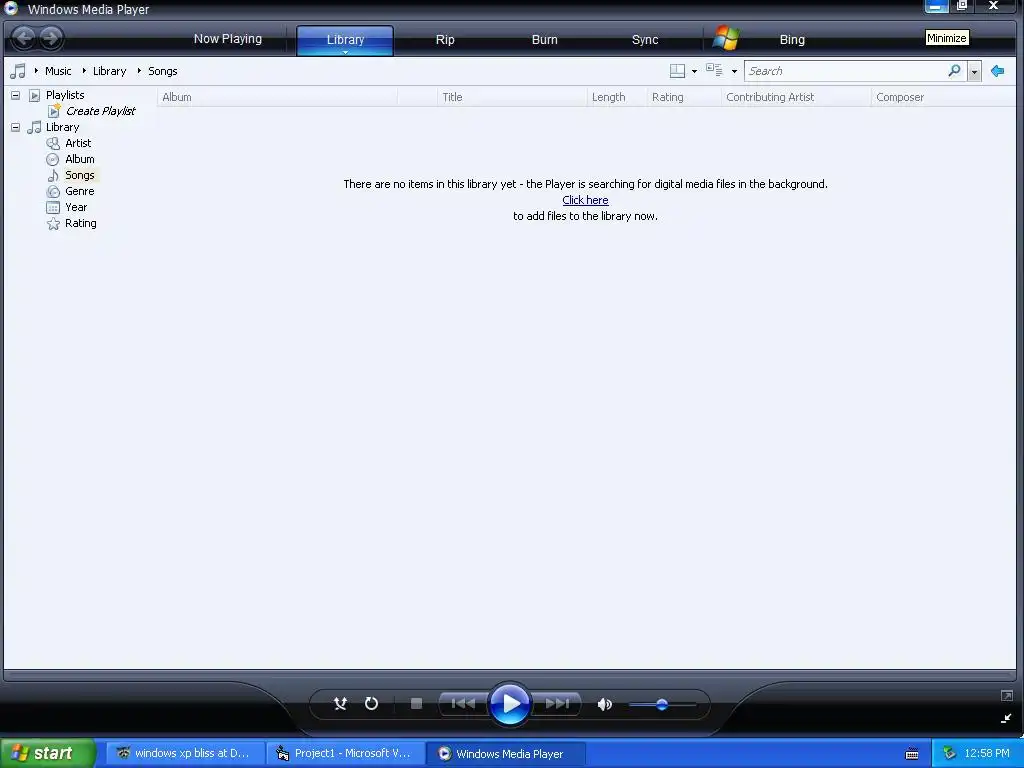Switch to the Now Playing tab
The image size is (1024, 768).
[x=228, y=39]
